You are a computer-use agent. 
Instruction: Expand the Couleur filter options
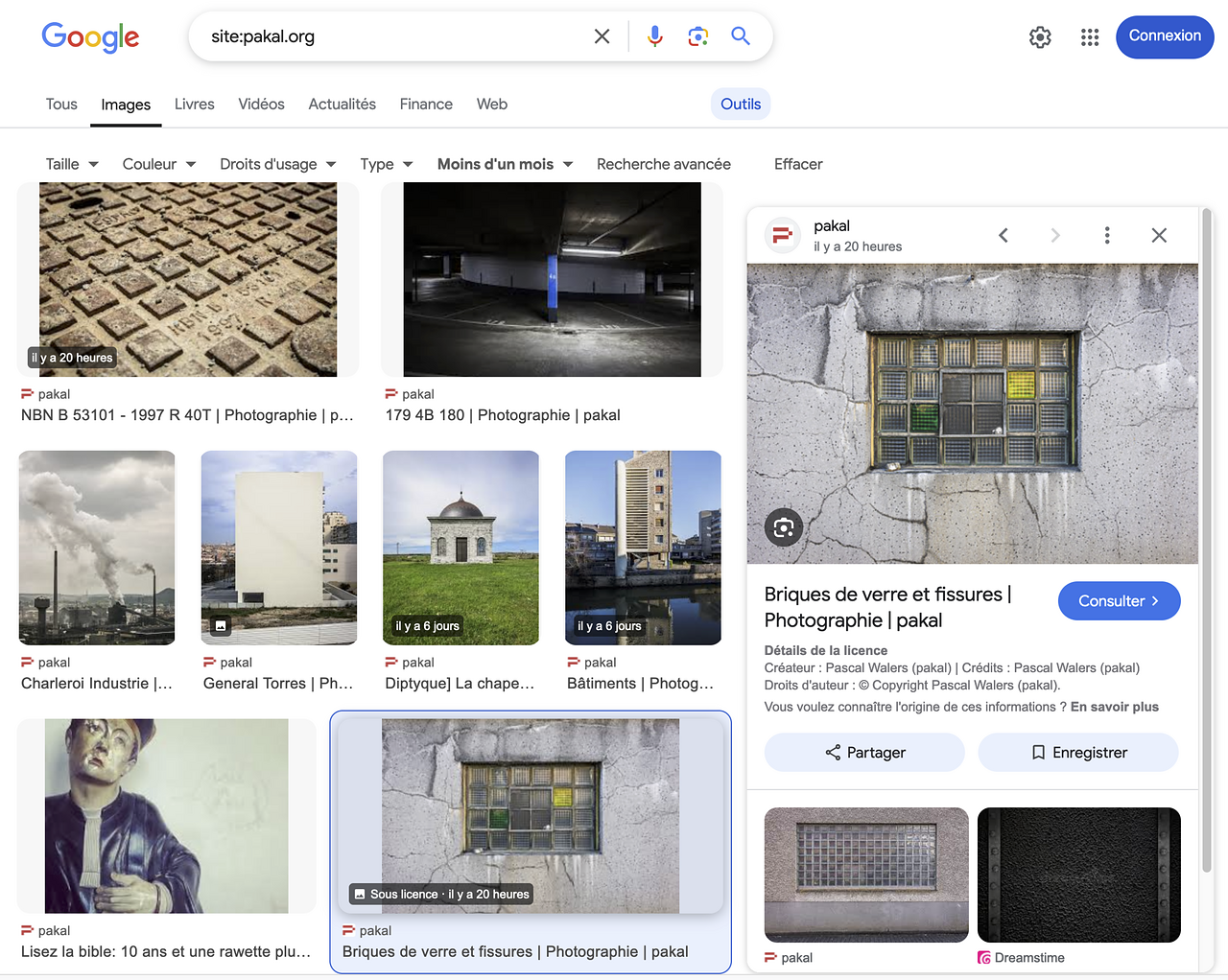tap(158, 164)
